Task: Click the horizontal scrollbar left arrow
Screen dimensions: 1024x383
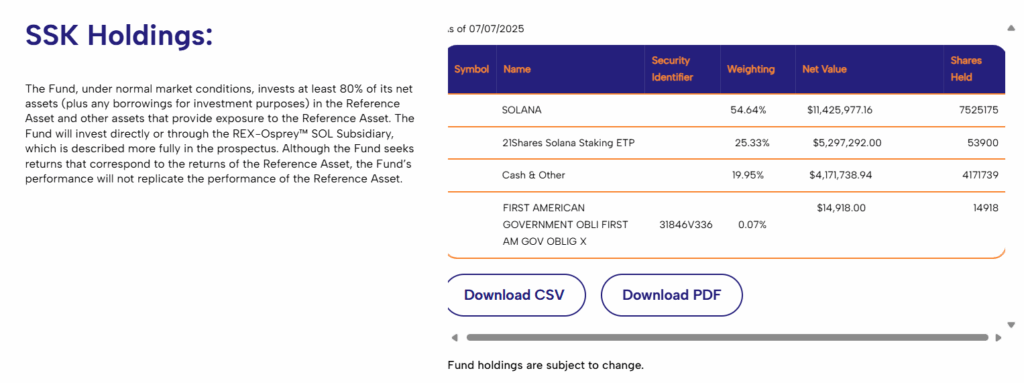Action: click(455, 338)
